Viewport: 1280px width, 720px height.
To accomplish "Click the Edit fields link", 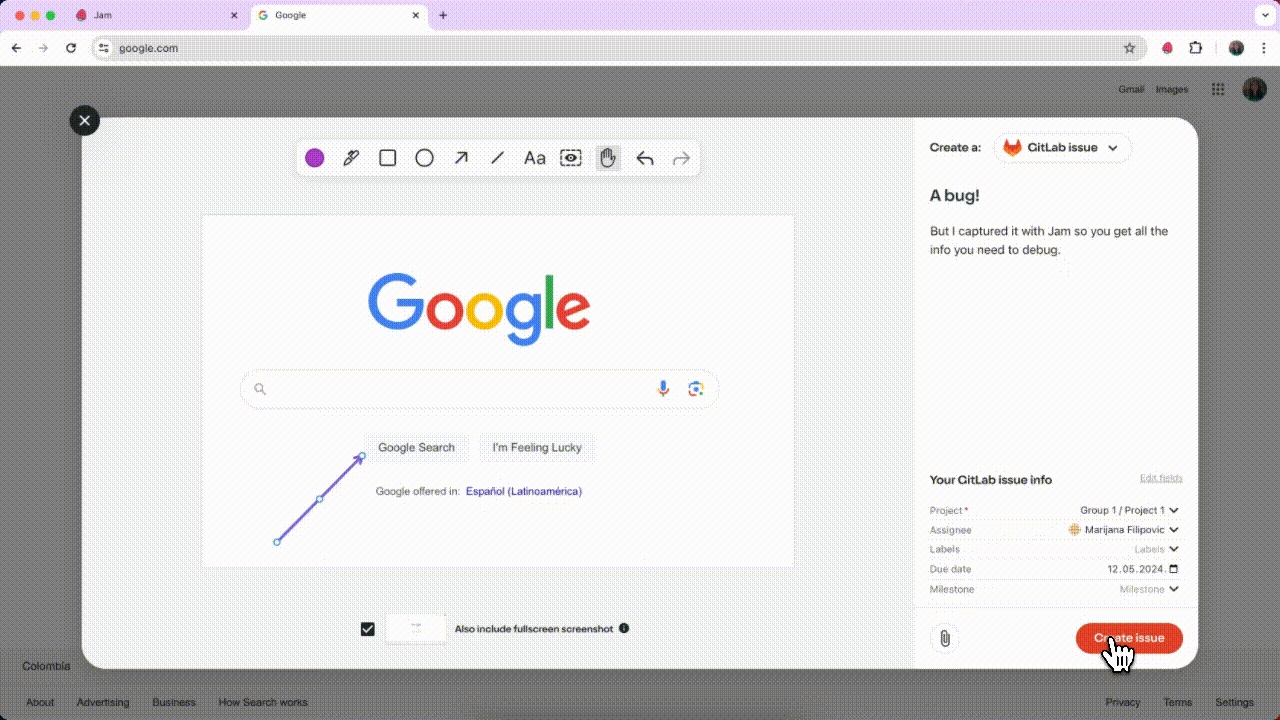I will pos(1161,478).
